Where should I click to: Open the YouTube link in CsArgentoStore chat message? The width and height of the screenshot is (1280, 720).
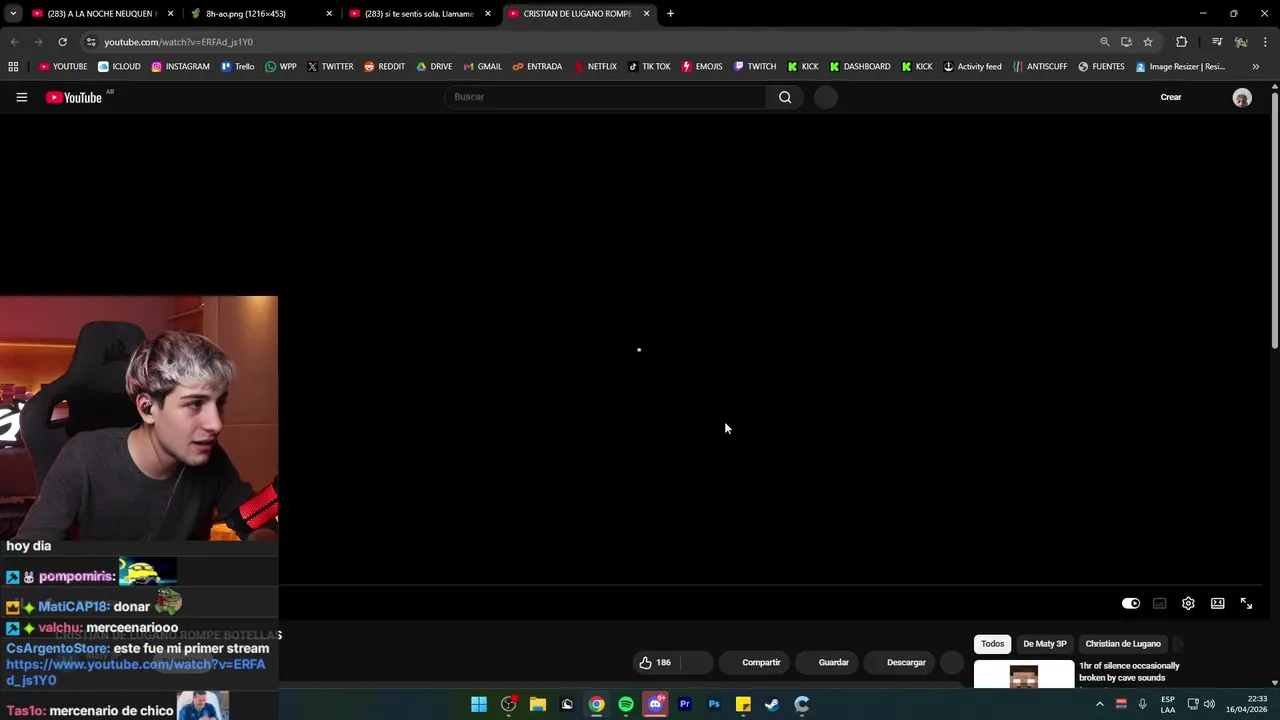[x=136, y=672]
